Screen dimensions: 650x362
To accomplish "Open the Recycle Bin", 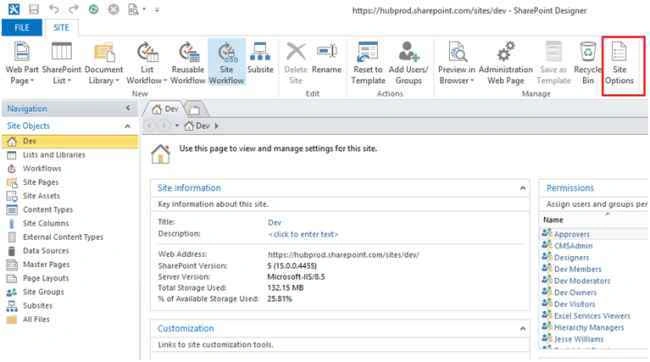I will [x=588, y=63].
